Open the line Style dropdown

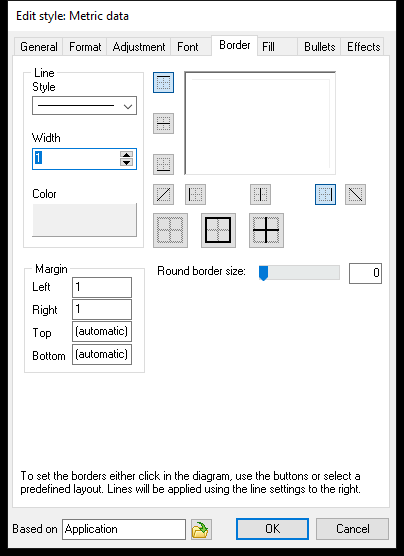84,106
